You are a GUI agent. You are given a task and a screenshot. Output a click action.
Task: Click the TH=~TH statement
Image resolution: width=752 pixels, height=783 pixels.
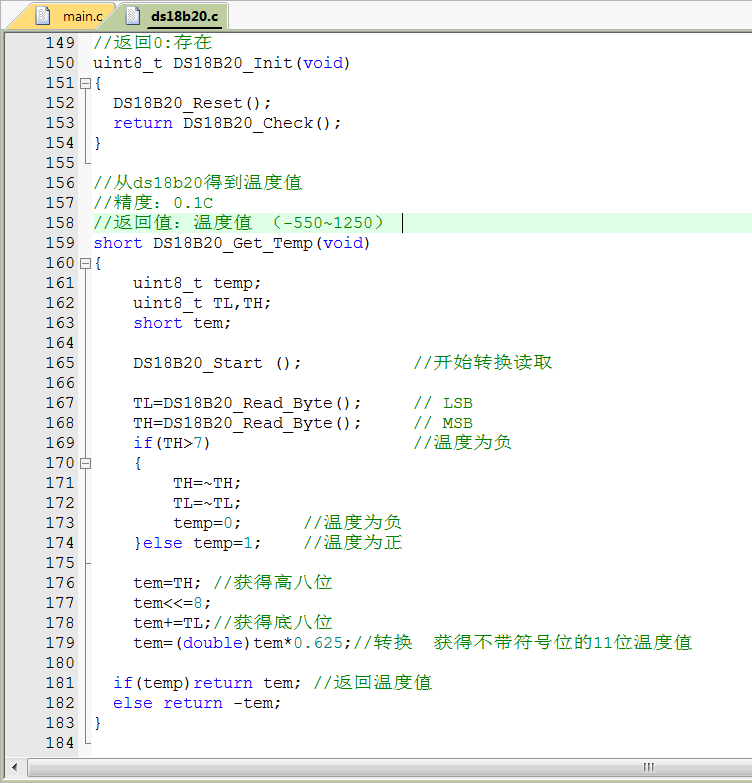click(207, 483)
